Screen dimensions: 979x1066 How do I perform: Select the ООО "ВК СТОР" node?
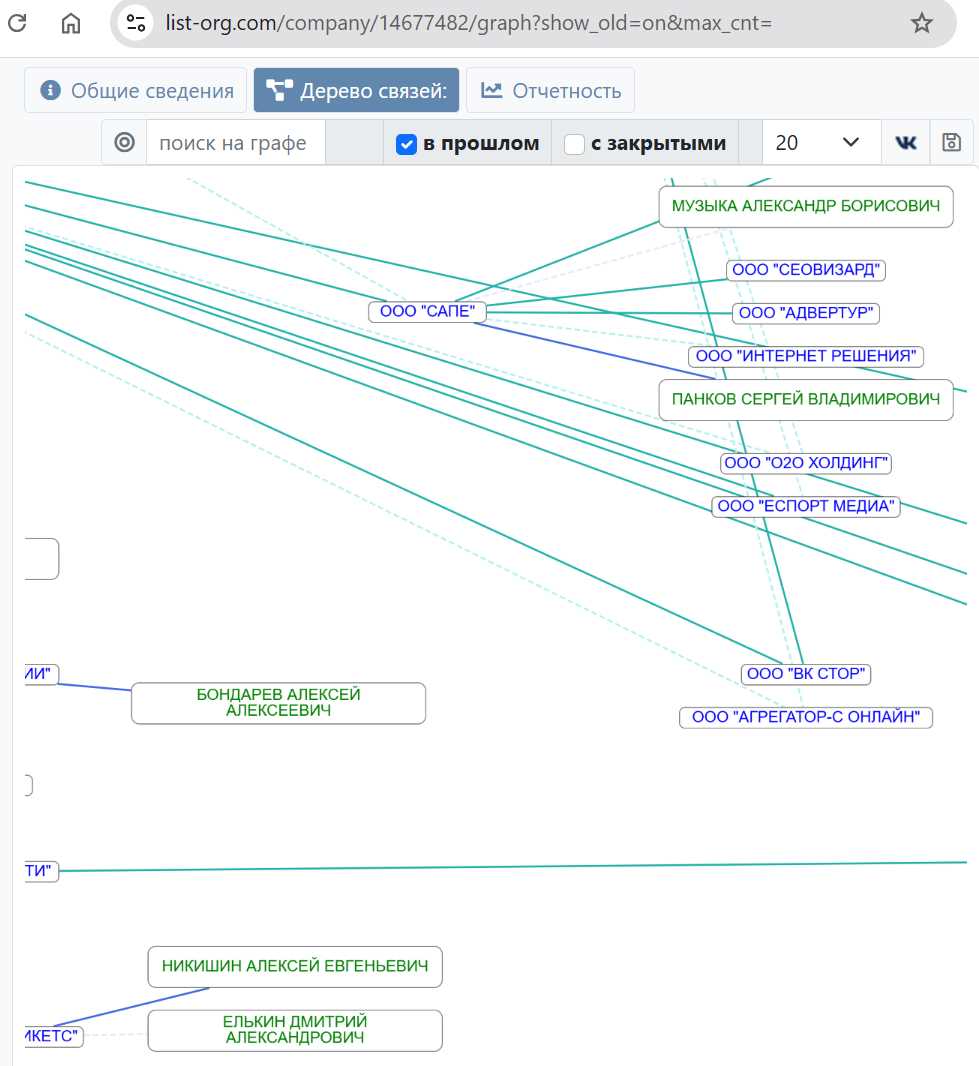(806, 674)
